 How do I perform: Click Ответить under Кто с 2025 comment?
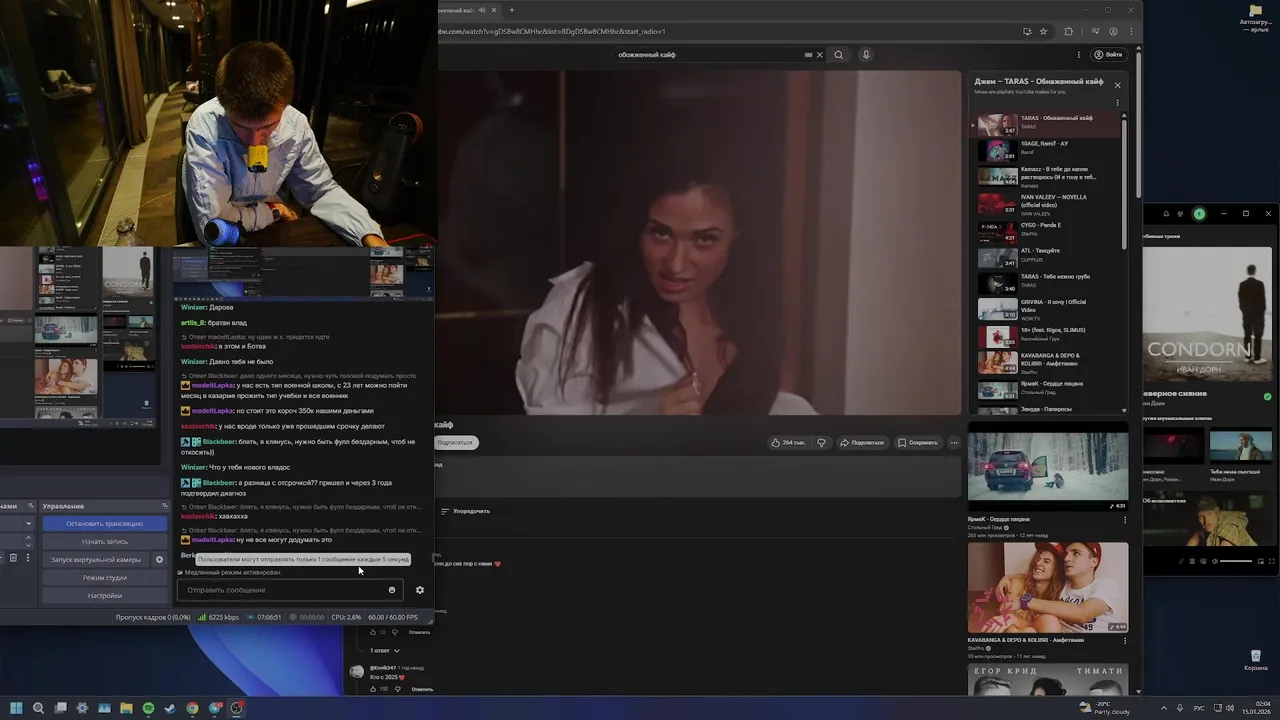tap(422, 689)
